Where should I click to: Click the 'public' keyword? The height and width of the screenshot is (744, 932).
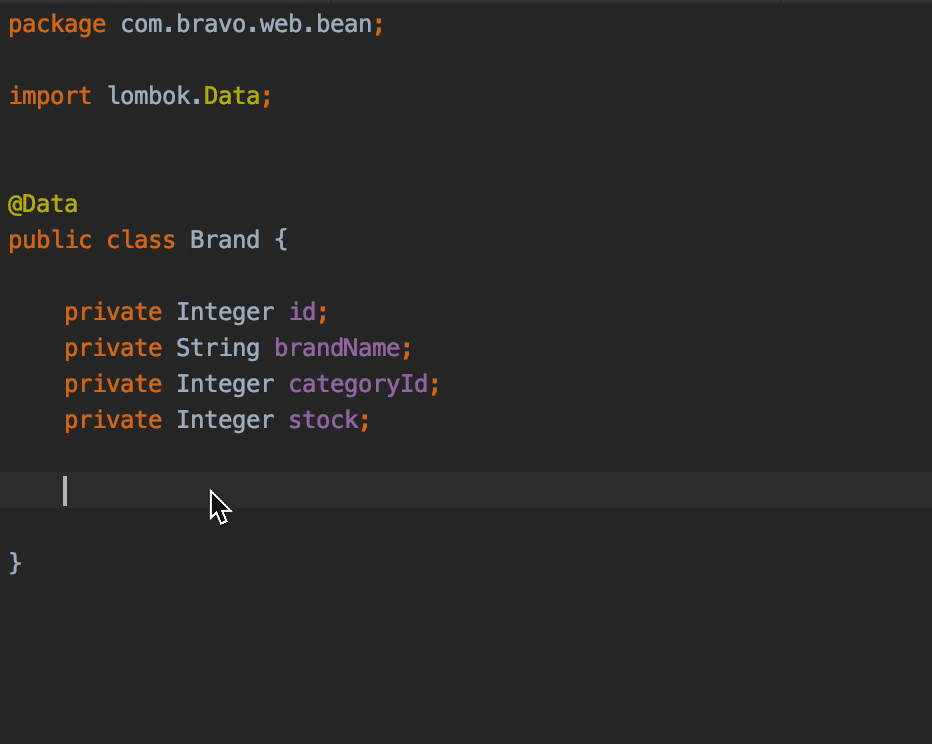(50, 241)
